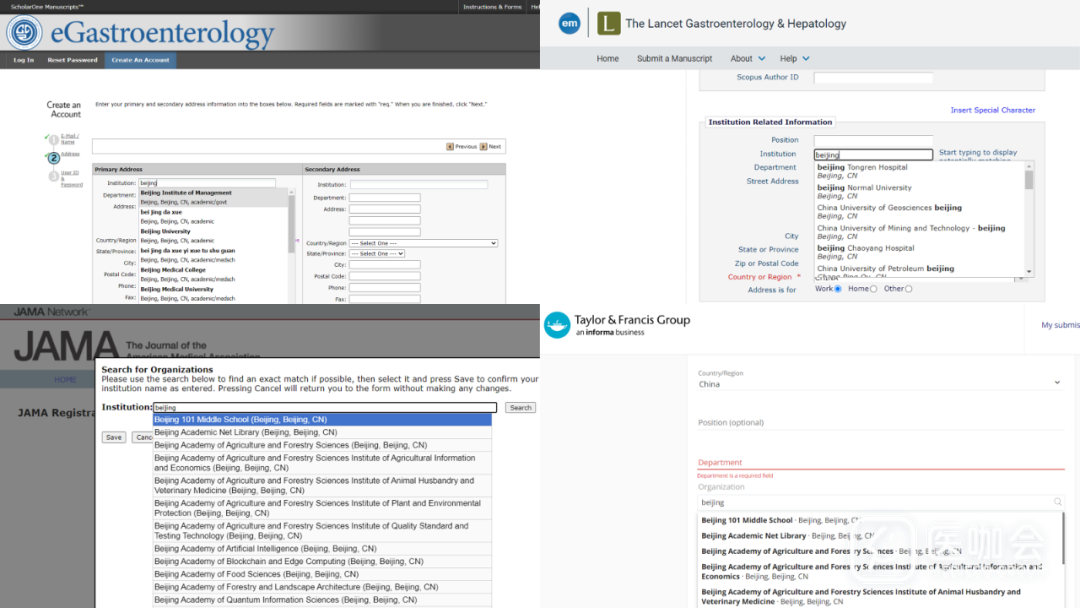Expand the About menu in Lancet
1080x608 pixels.
[x=747, y=59]
